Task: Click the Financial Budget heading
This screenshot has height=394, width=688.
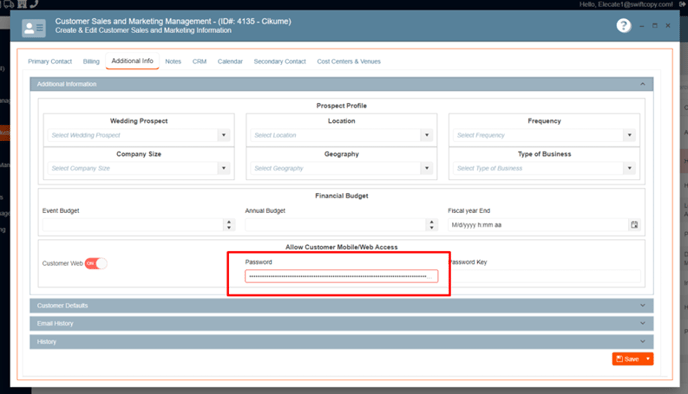Action: click(341, 196)
